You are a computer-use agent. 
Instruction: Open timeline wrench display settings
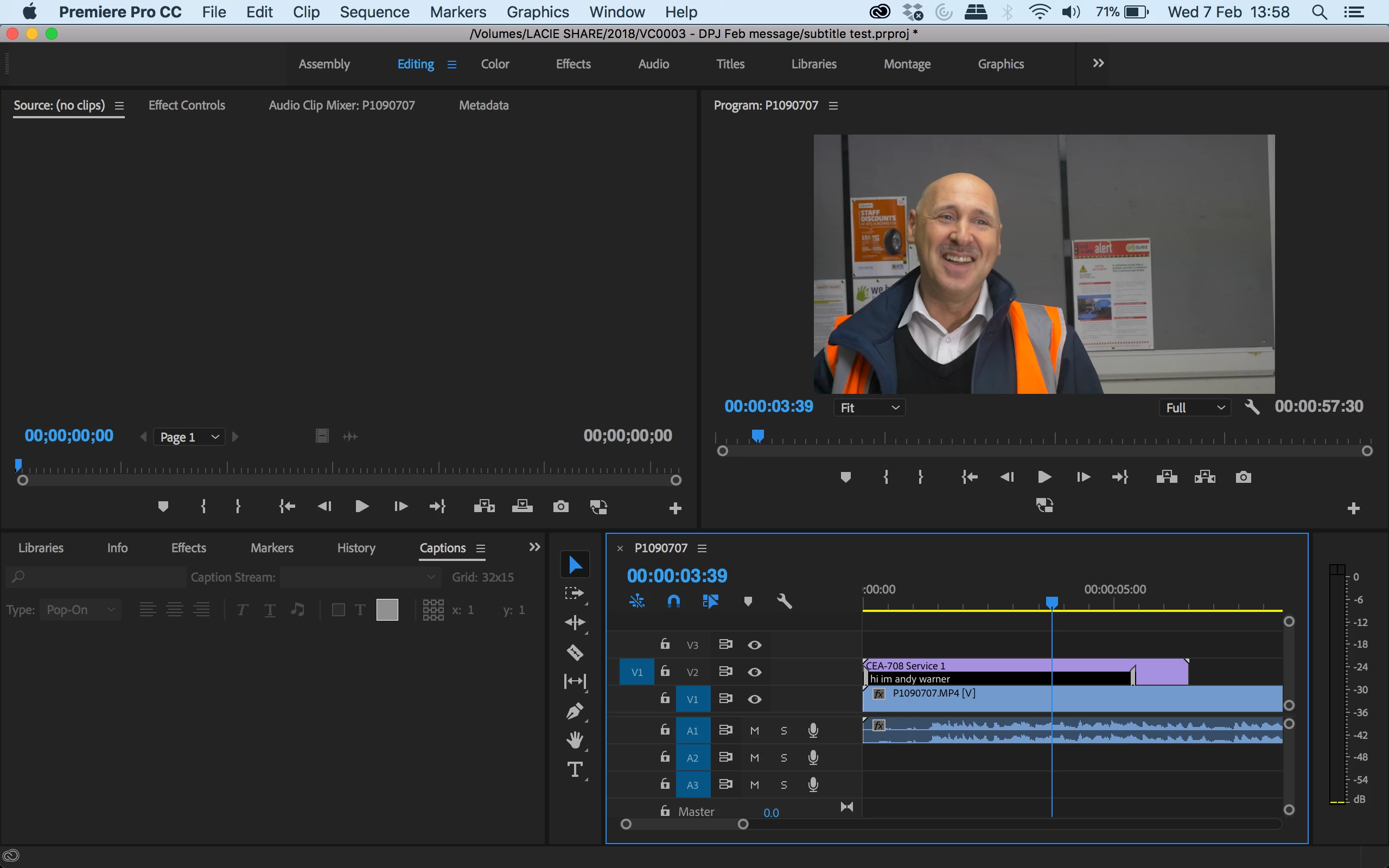[x=784, y=601]
